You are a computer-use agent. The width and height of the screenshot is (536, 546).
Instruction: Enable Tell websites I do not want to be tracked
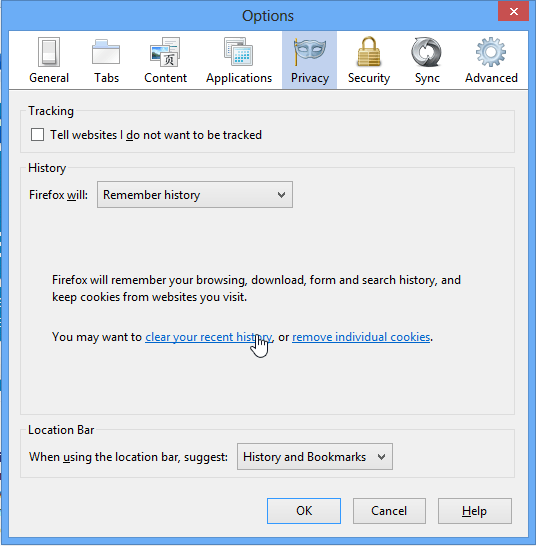[x=37, y=135]
